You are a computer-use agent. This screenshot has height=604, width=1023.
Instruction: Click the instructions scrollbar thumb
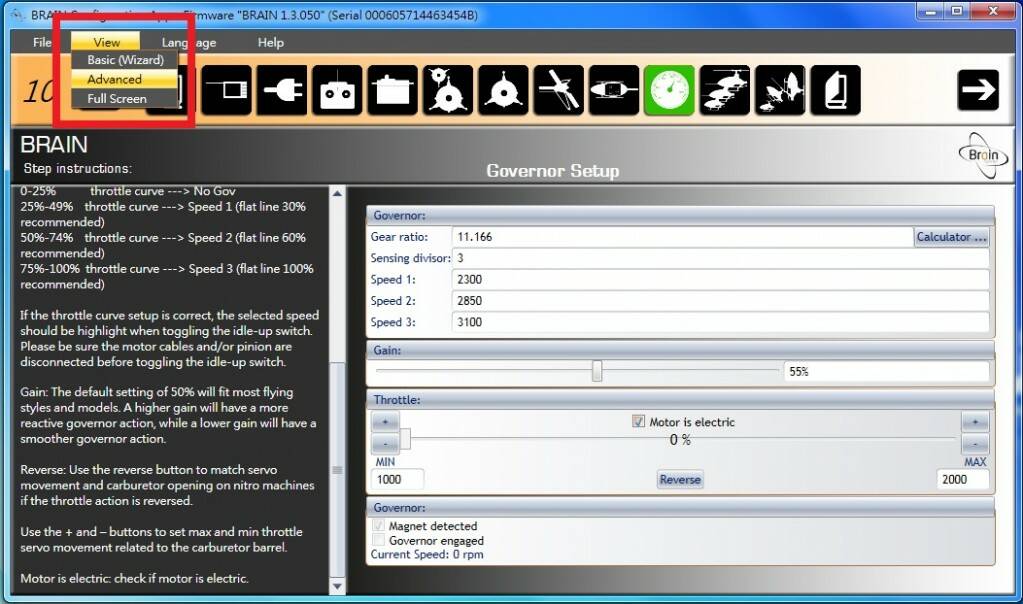(x=337, y=470)
